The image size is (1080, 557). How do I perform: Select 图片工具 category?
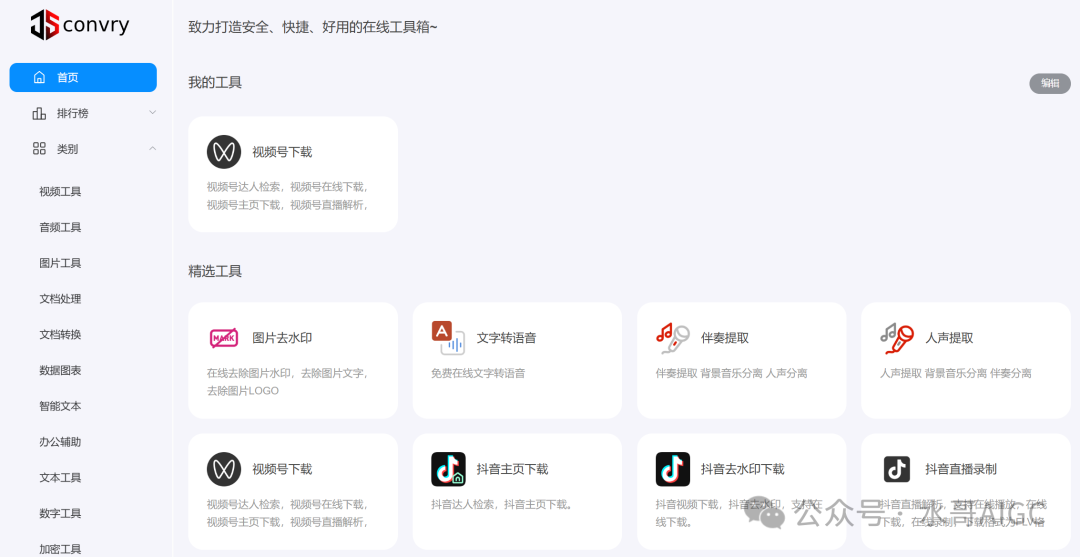pos(61,263)
